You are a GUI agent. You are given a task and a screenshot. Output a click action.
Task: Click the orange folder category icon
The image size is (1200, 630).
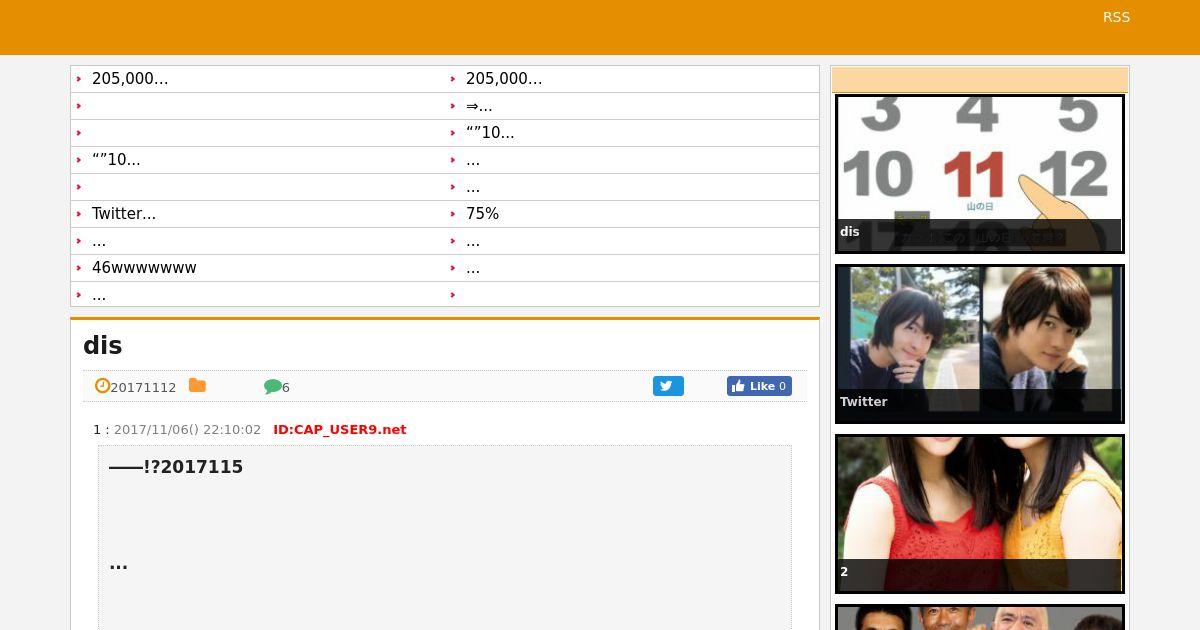[197, 386]
